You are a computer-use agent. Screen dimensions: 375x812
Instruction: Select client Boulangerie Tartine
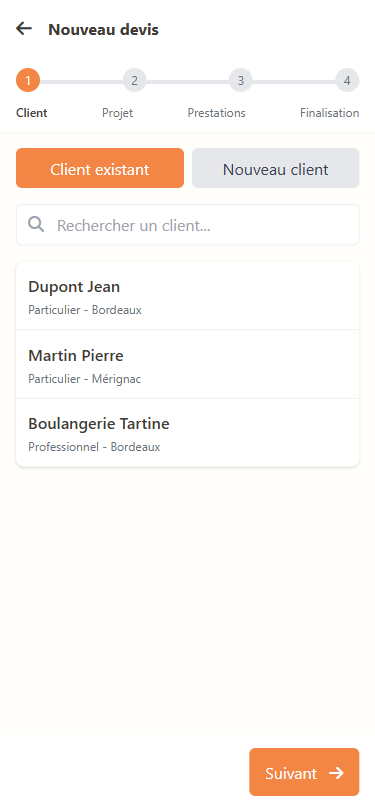click(x=188, y=433)
